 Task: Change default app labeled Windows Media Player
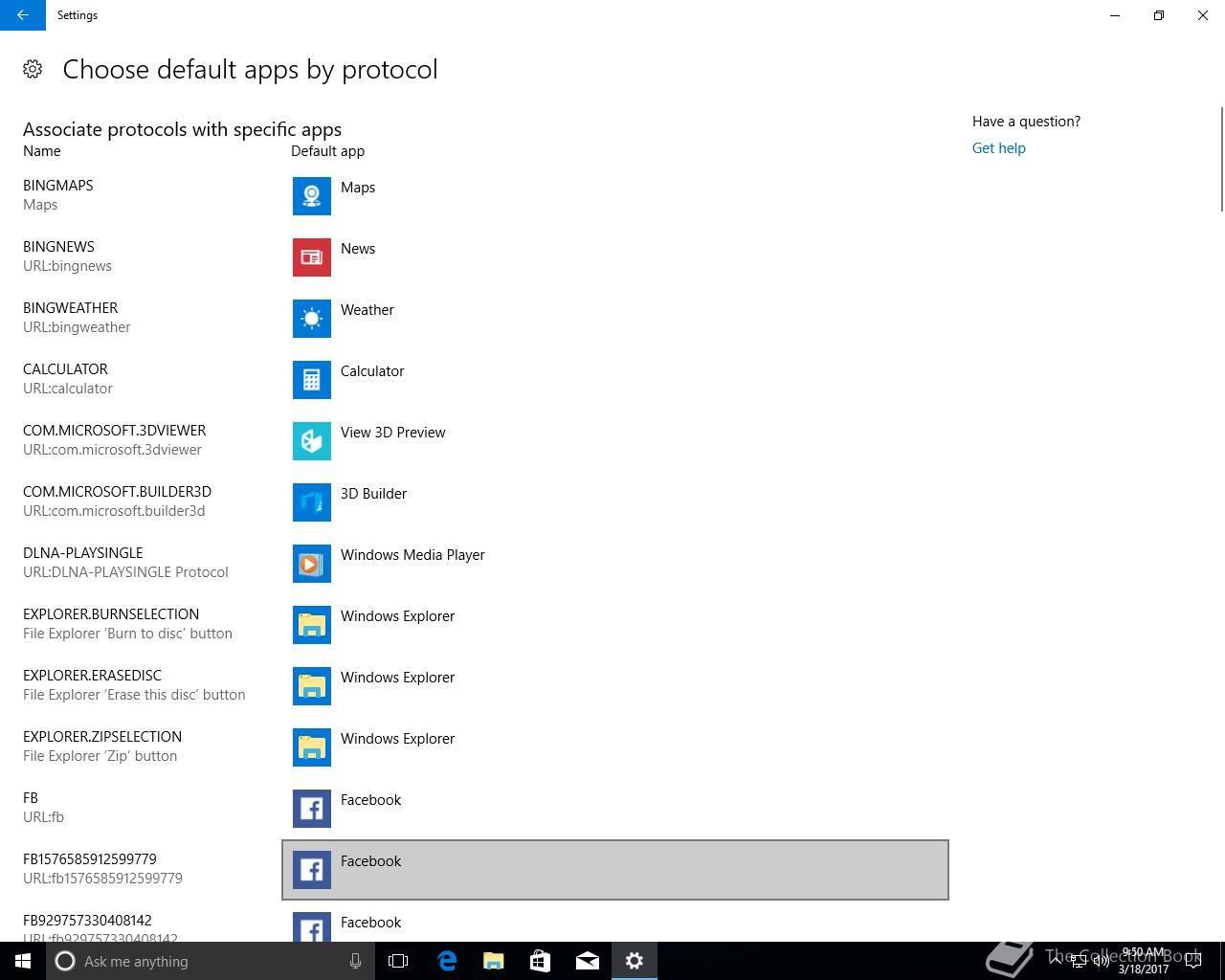coord(412,555)
